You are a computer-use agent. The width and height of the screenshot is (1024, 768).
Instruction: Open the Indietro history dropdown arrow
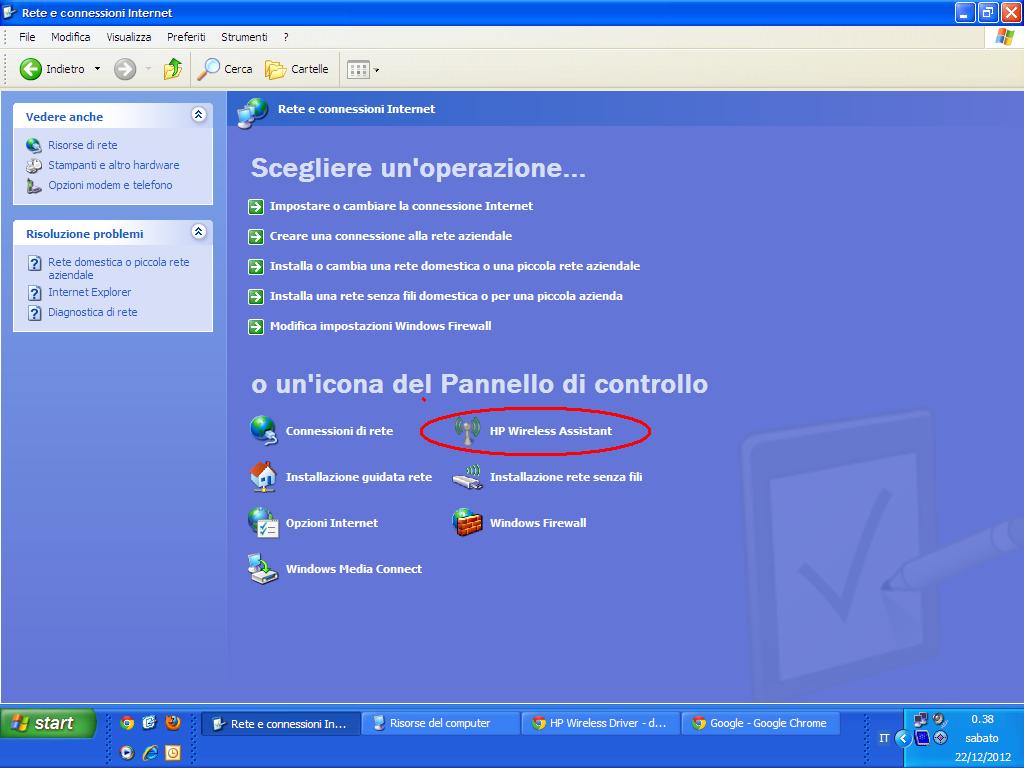coord(97,69)
